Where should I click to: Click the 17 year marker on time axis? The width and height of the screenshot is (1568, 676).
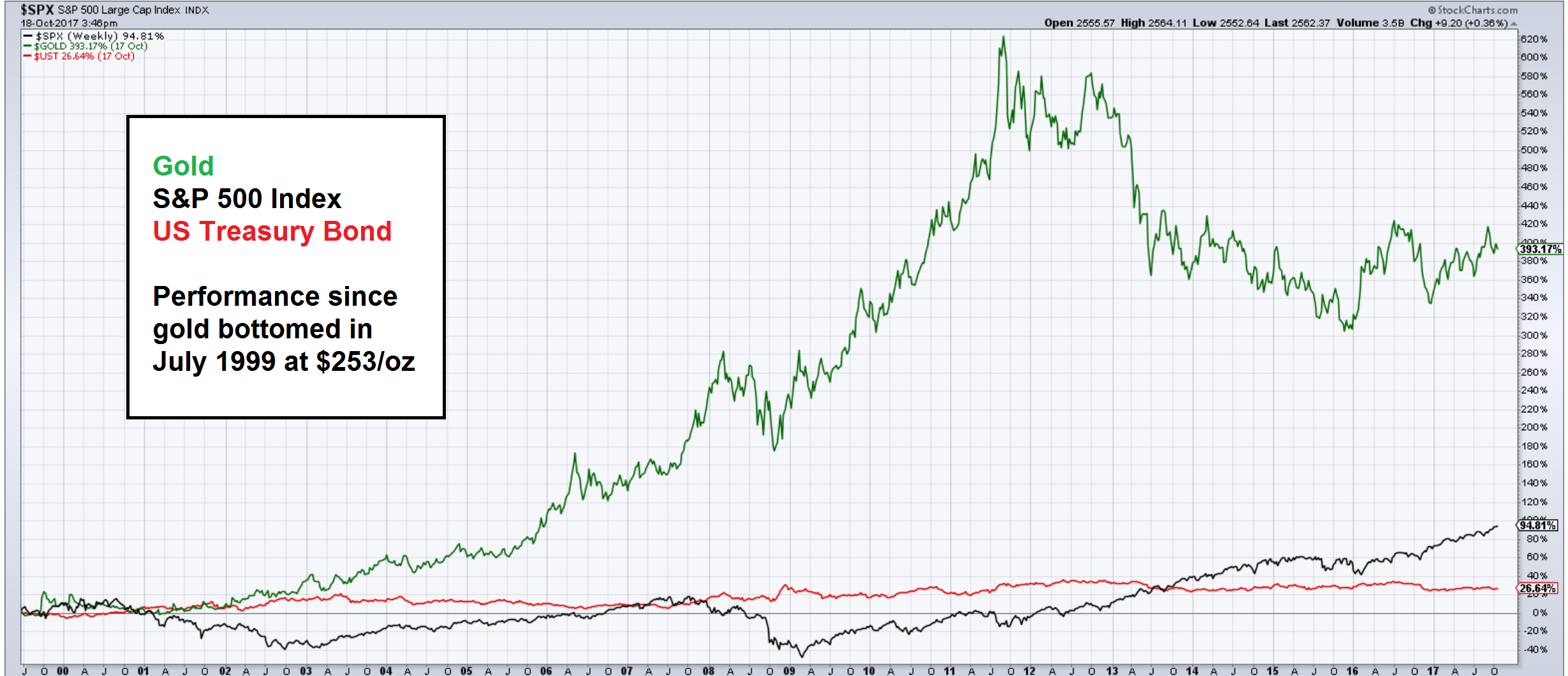tap(1433, 671)
